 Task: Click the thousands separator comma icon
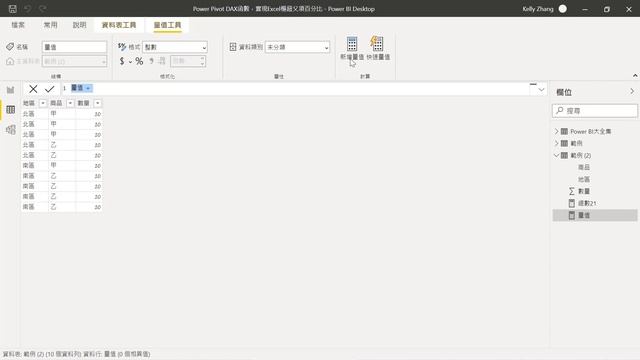point(151,61)
